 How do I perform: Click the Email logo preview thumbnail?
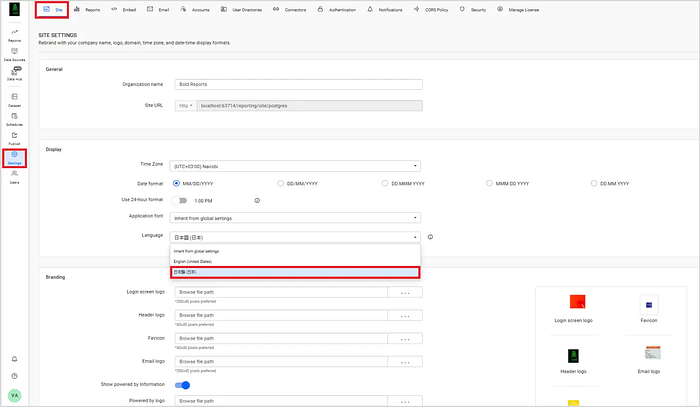point(653,353)
